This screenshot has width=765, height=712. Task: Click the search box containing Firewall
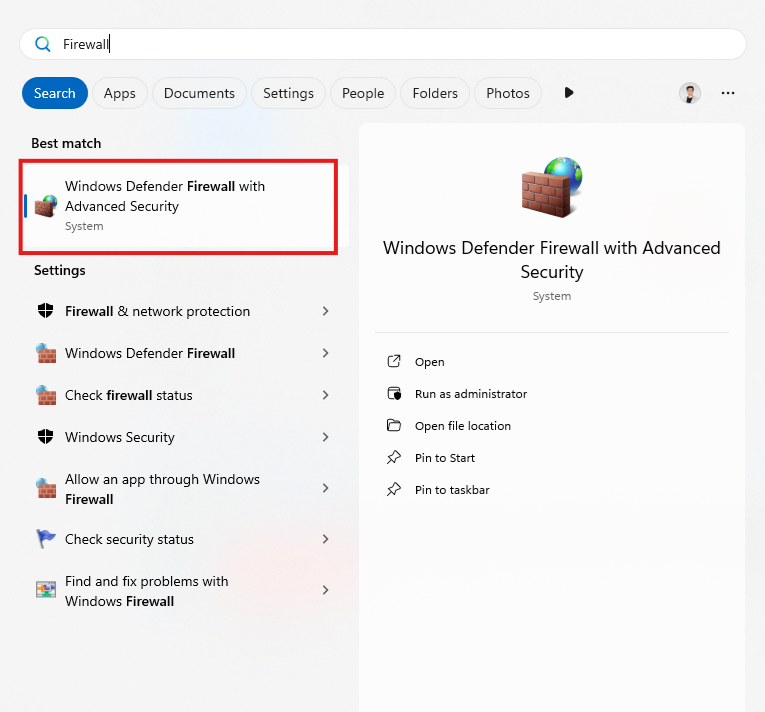400,44
